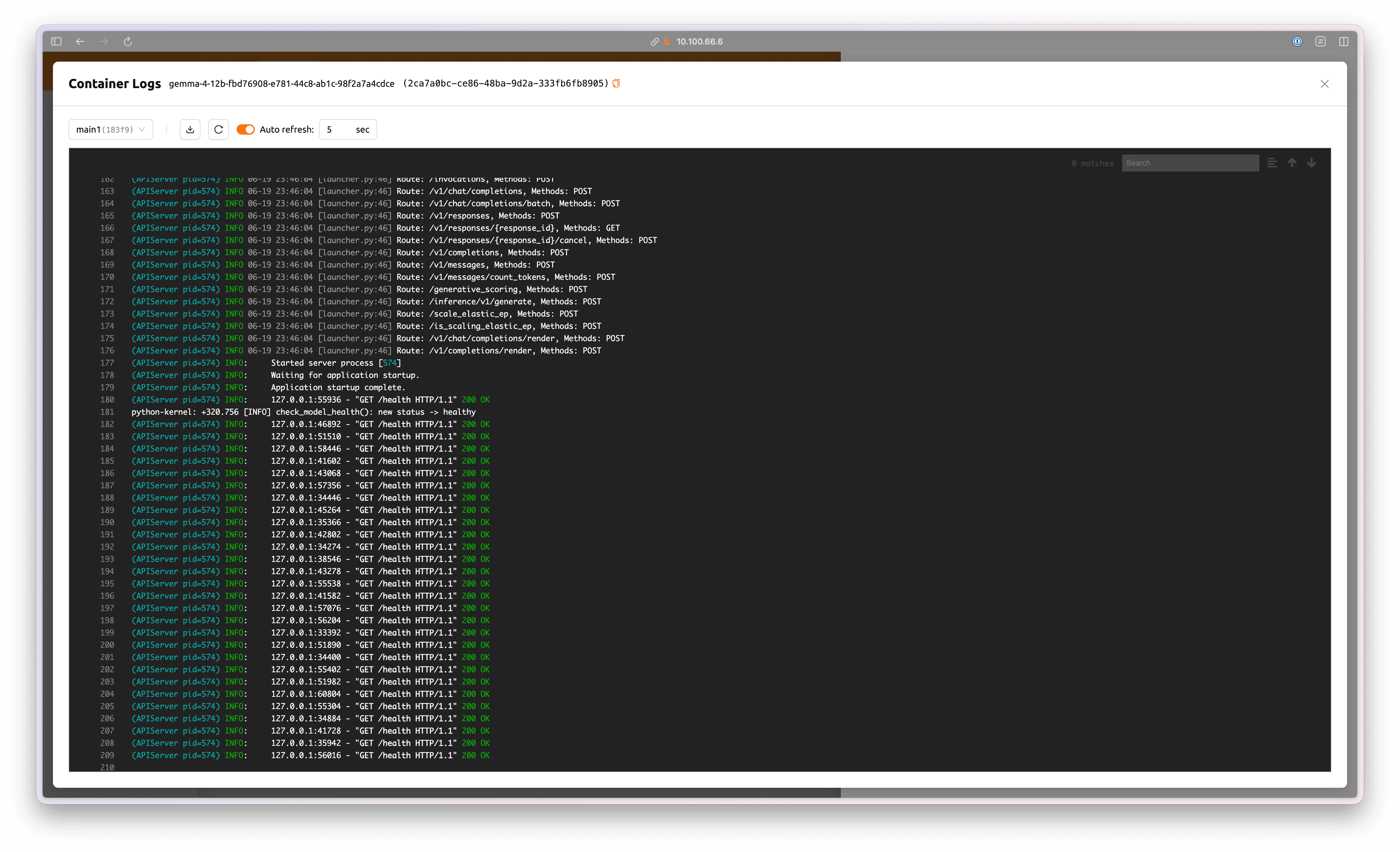Screen dimensions: 1400x852
Task: Focus the log Search field
Action: tap(1190, 163)
